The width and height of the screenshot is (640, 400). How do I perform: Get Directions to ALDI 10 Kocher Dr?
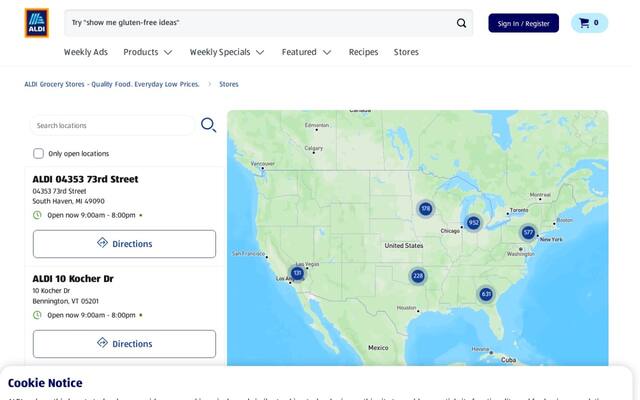pyautogui.click(x=124, y=344)
